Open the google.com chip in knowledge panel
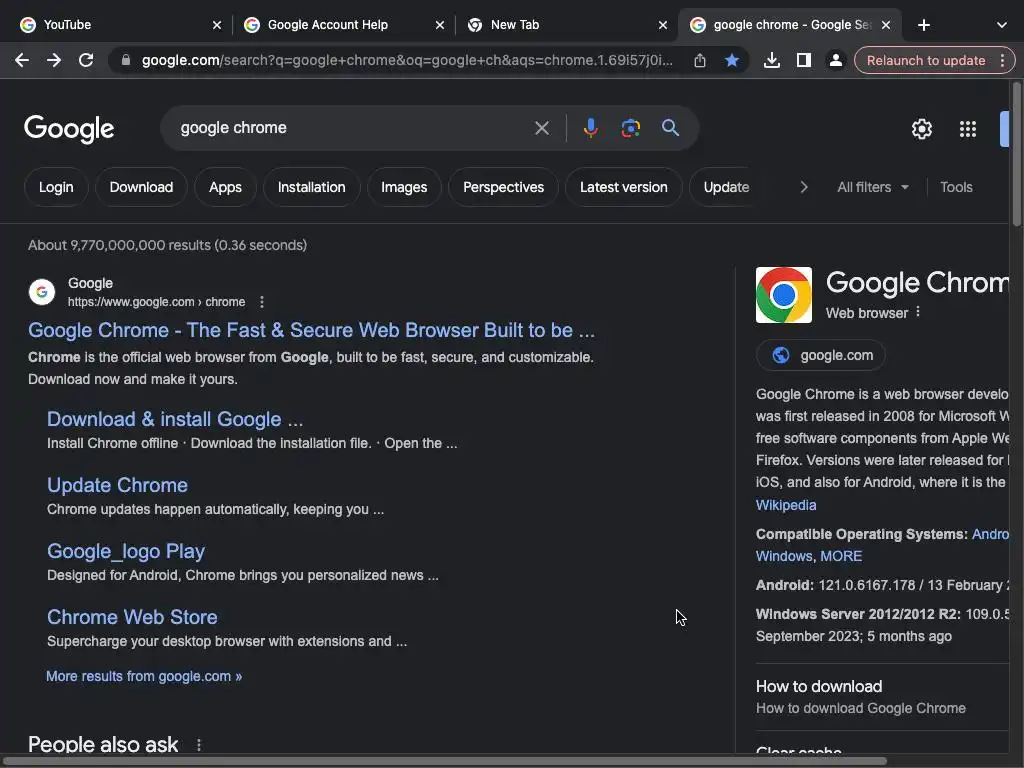 (821, 355)
